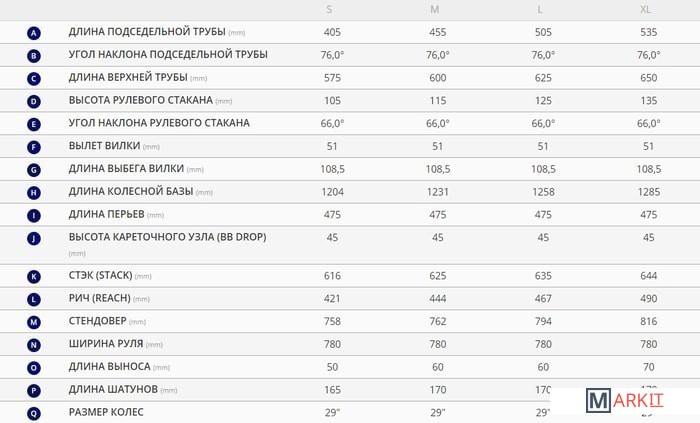This screenshot has height=423, width=700.
Task: Click the letter Q icon for wheel size
Action: 34,412
